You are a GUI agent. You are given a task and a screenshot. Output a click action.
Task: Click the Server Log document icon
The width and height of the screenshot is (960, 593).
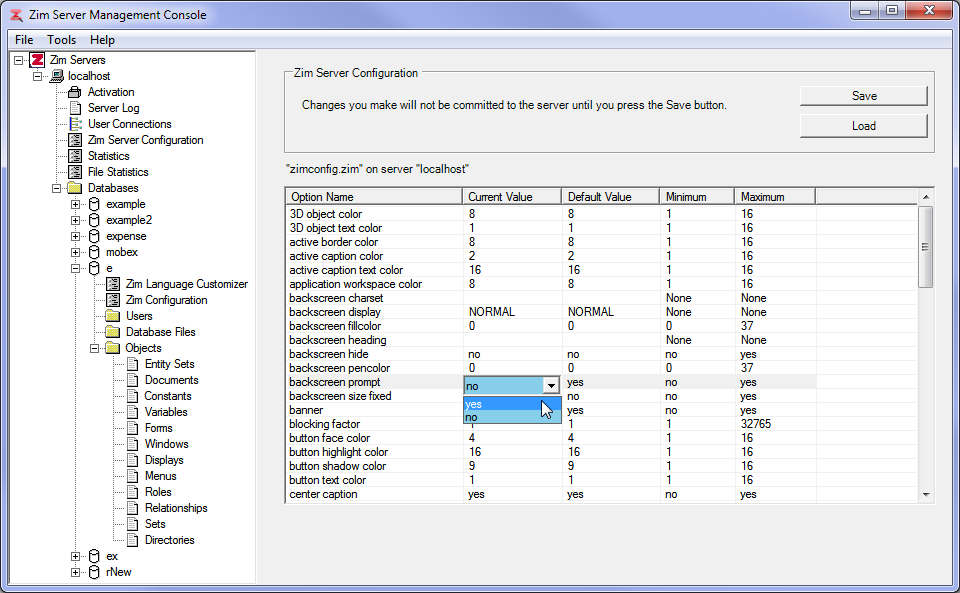pyautogui.click(x=75, y=108)
